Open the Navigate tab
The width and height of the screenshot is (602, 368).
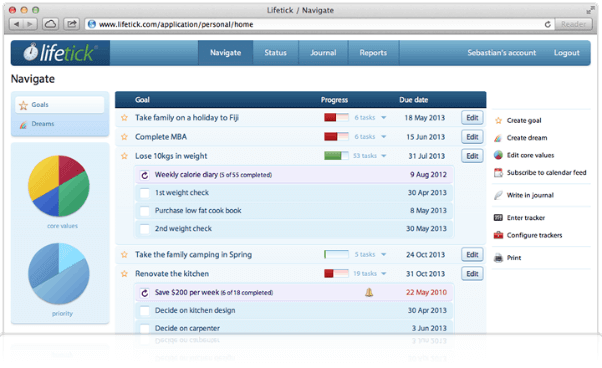(x=225, y=53)
